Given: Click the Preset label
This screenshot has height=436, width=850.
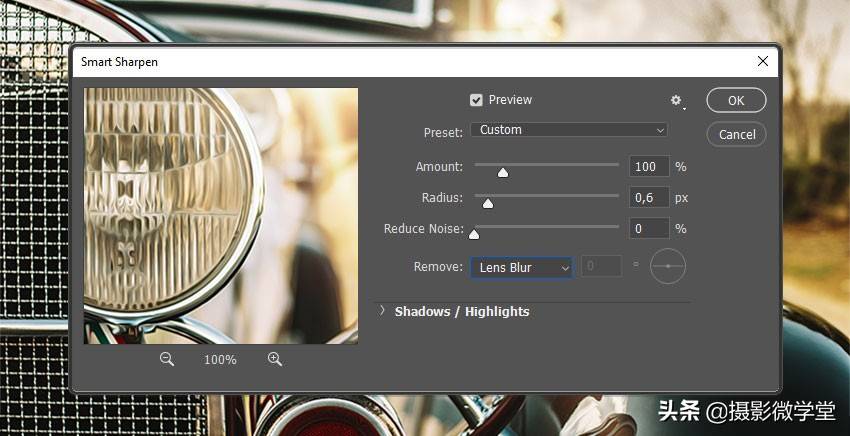Looking at the screenshot, I should point(443,133).
